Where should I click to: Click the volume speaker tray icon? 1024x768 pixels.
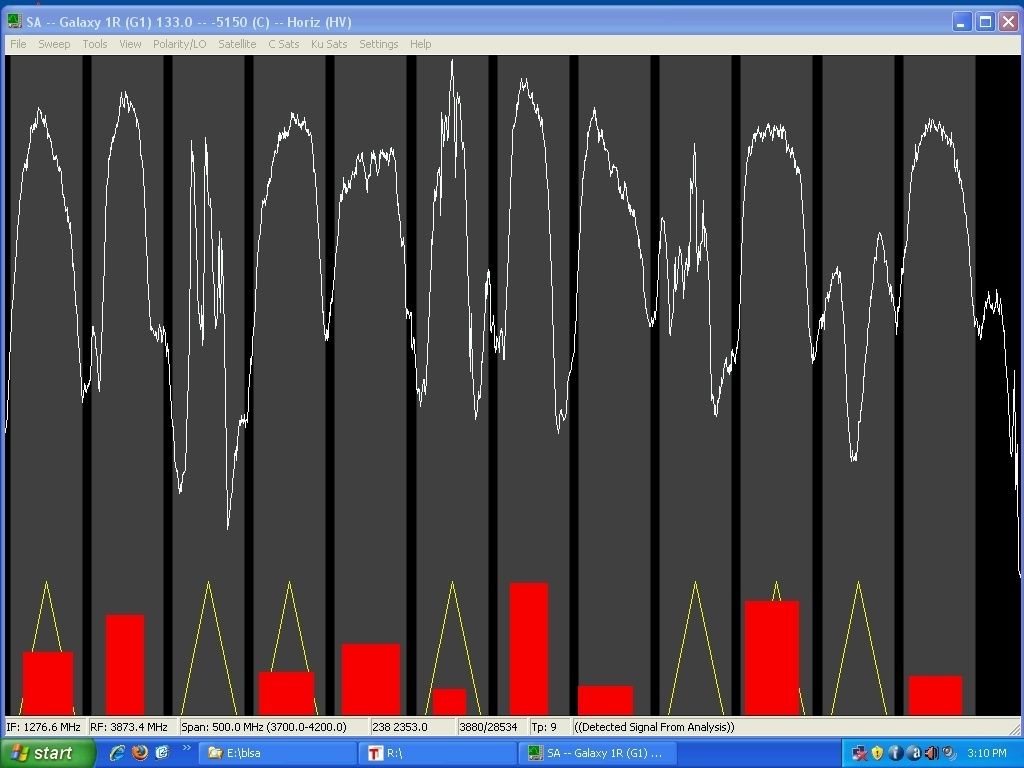click(932, 753)
